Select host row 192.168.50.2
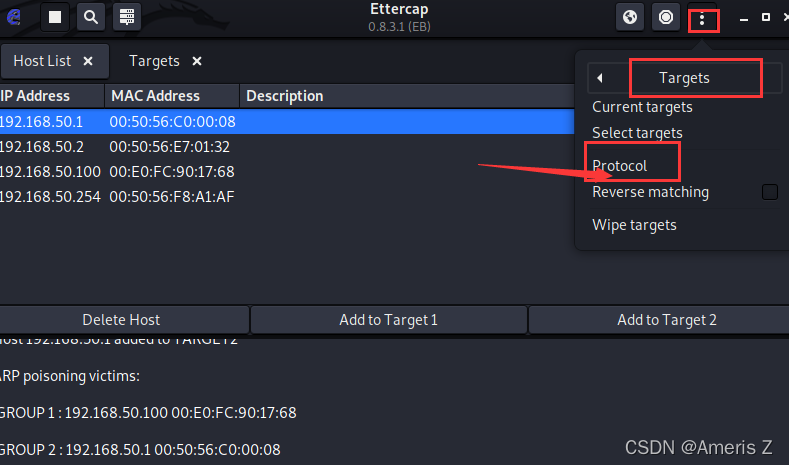 [287, 146]
